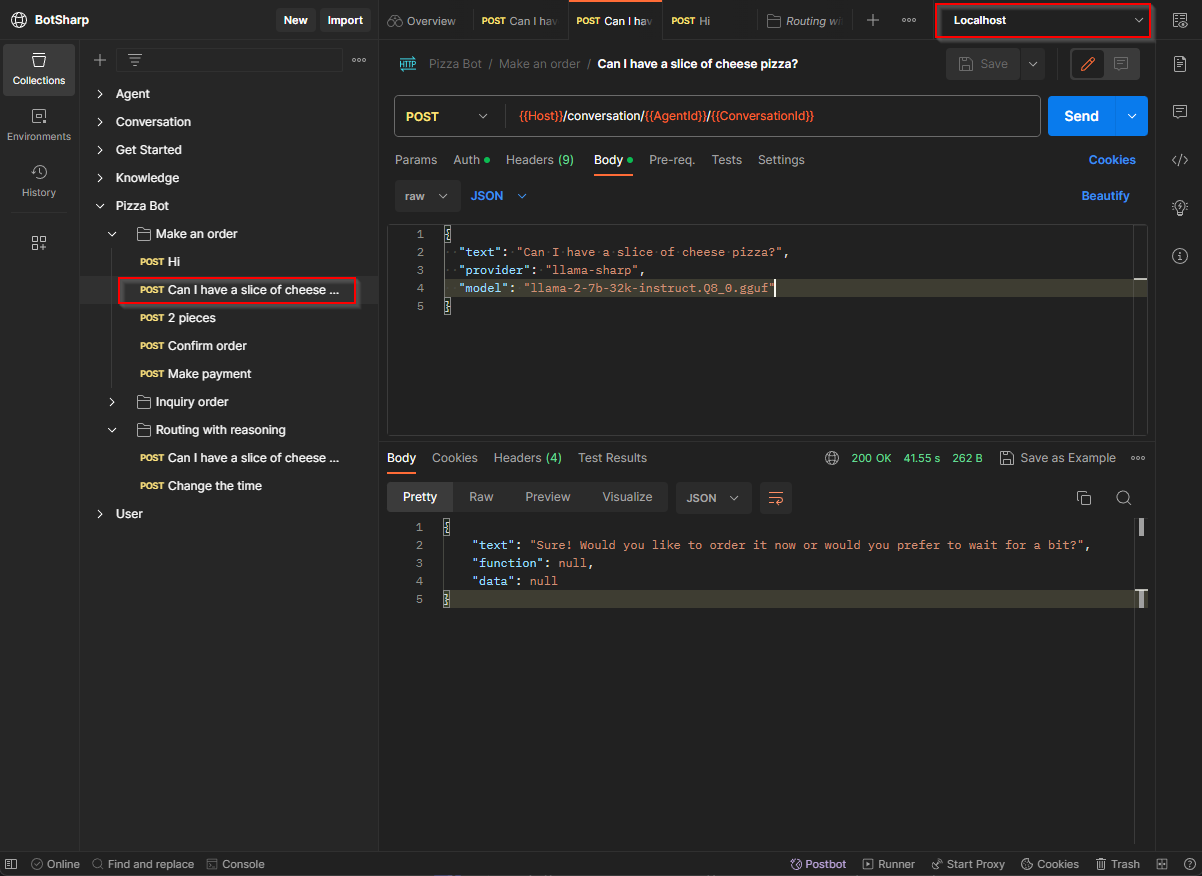Viewport: 1202px width, 876px height.
Task: Expand the Inquiry order folder
Action: [113, 402]
